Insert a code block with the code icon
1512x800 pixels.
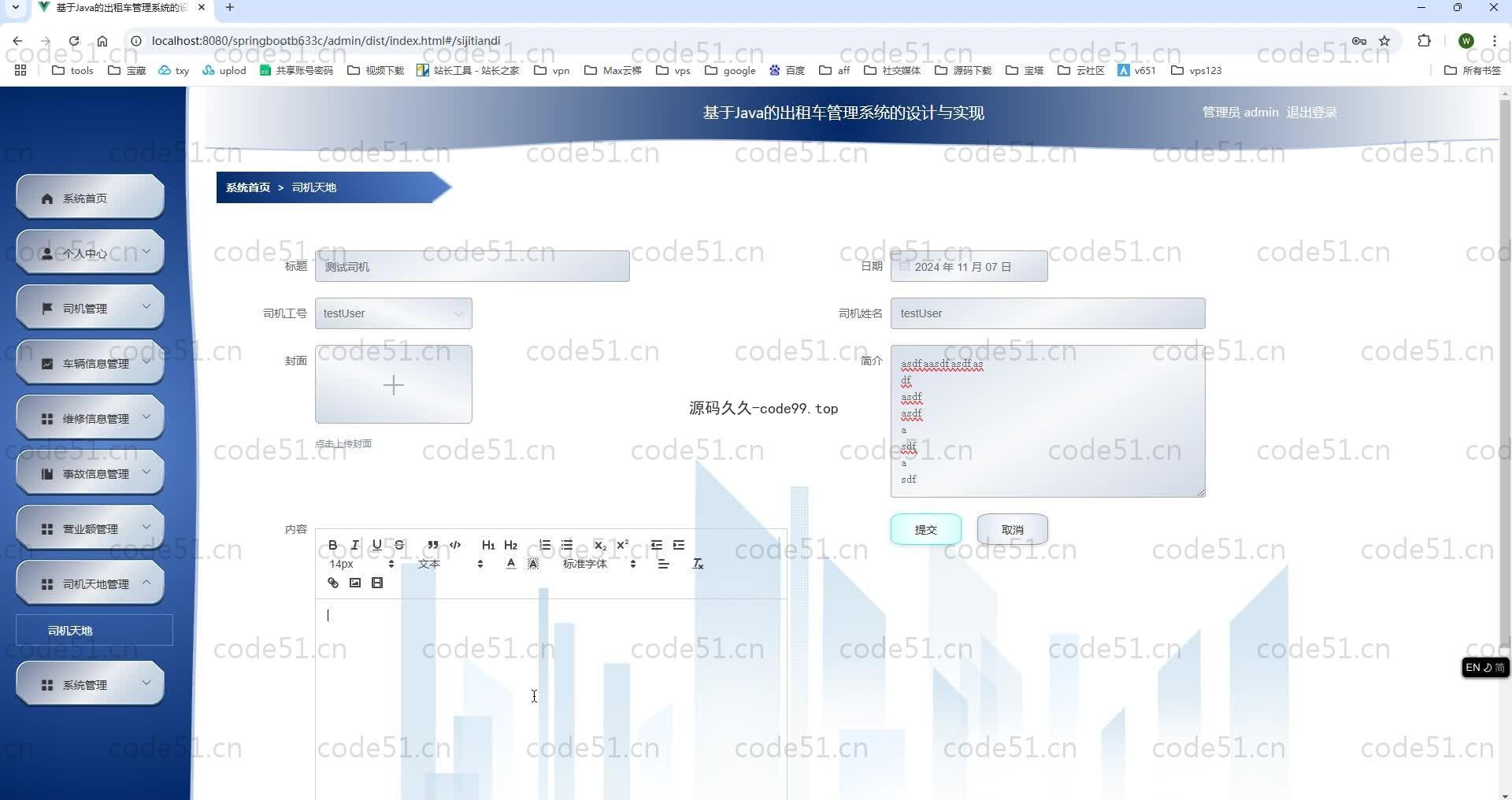click(x=455, y=545)
